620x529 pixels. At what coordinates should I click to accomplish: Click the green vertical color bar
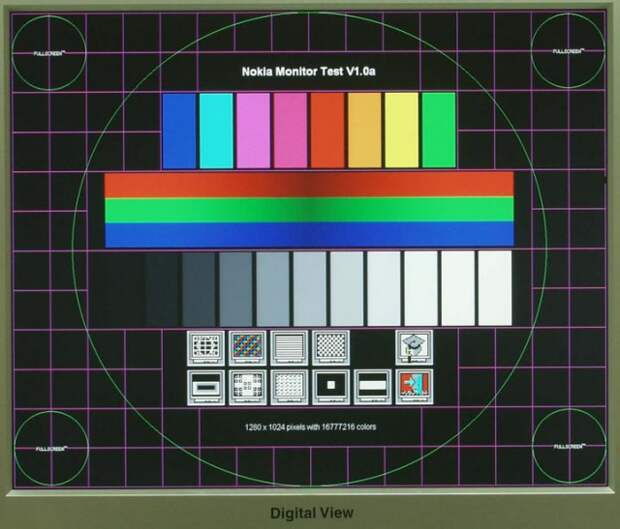(x=439, y=131)
